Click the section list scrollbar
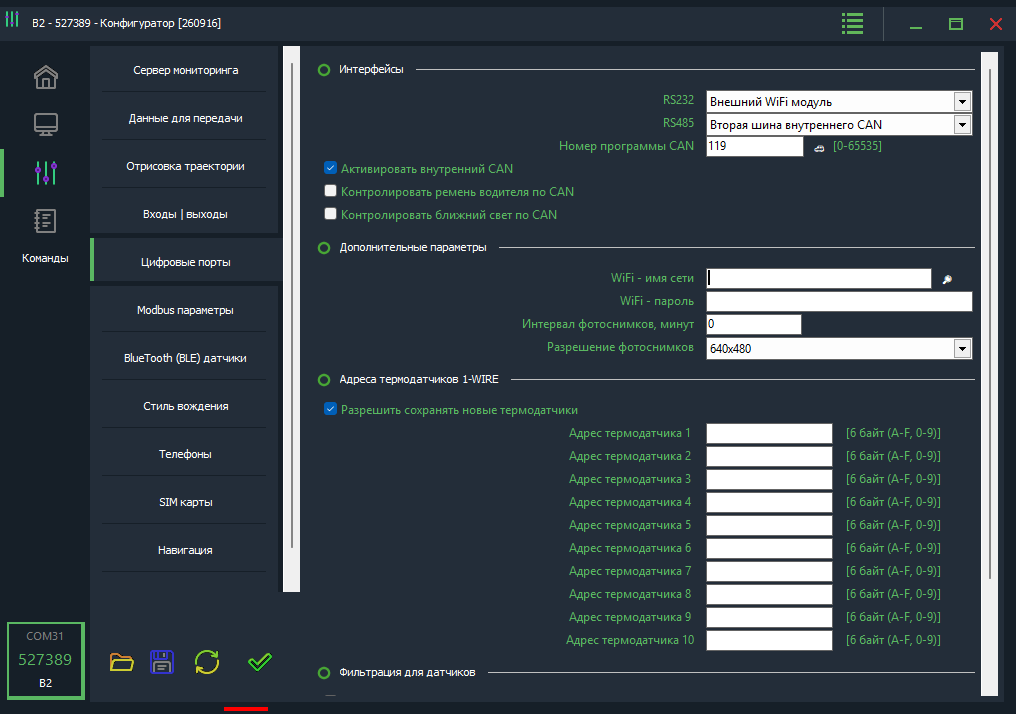Viewport: 1016px width, 714px height. click(292, 306)
